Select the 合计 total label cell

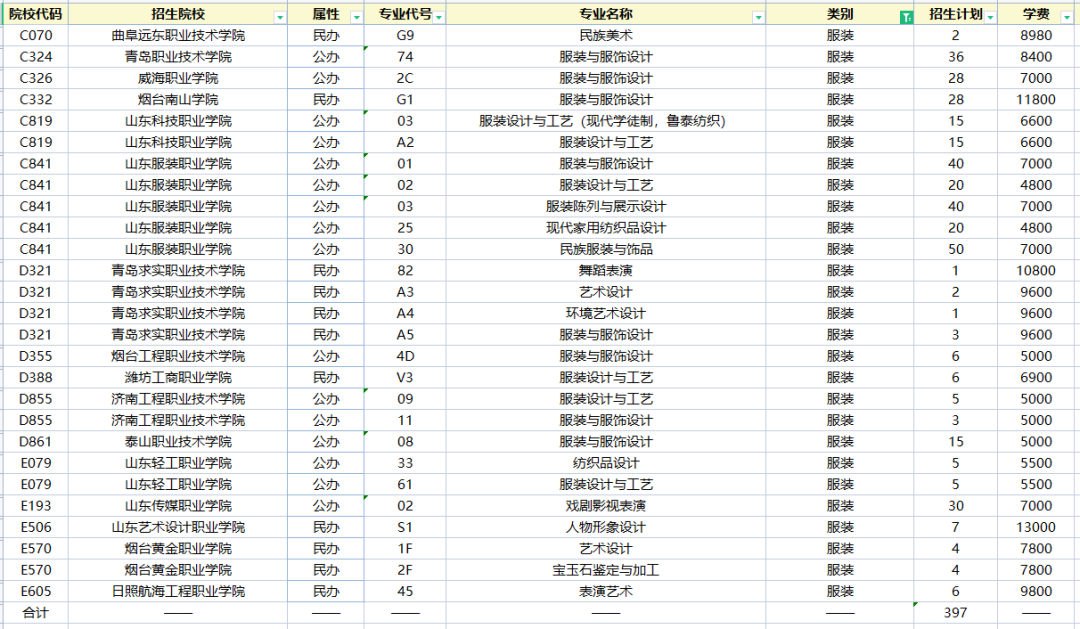pos(36,612)
